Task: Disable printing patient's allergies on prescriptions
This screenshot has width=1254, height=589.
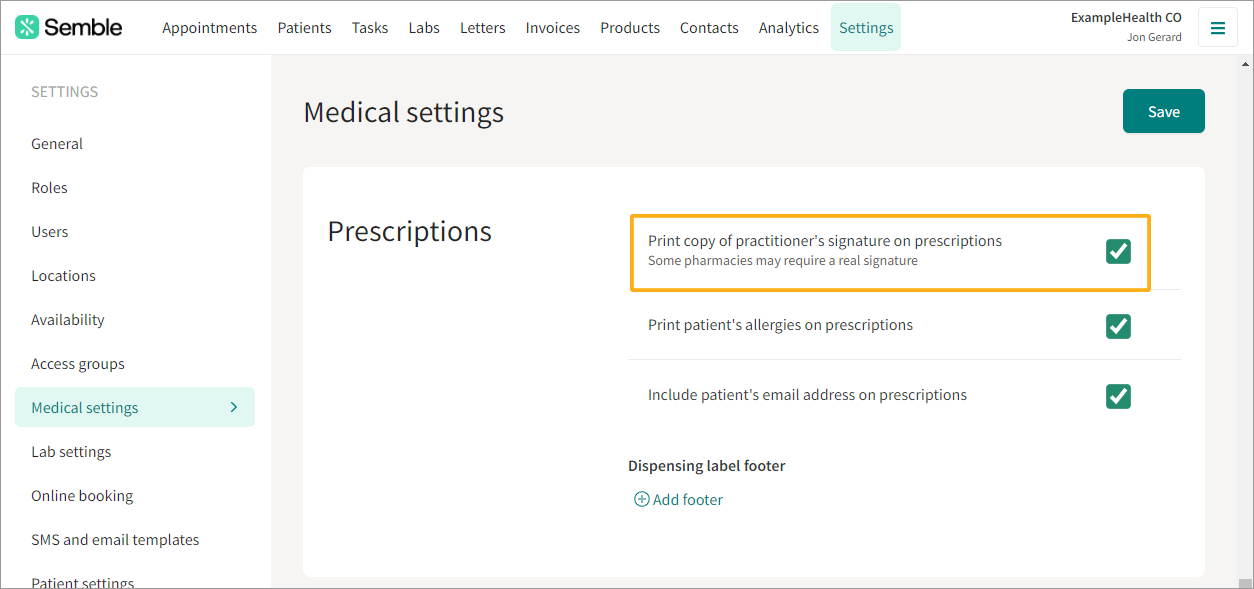Action: [x=1118, y=326]
